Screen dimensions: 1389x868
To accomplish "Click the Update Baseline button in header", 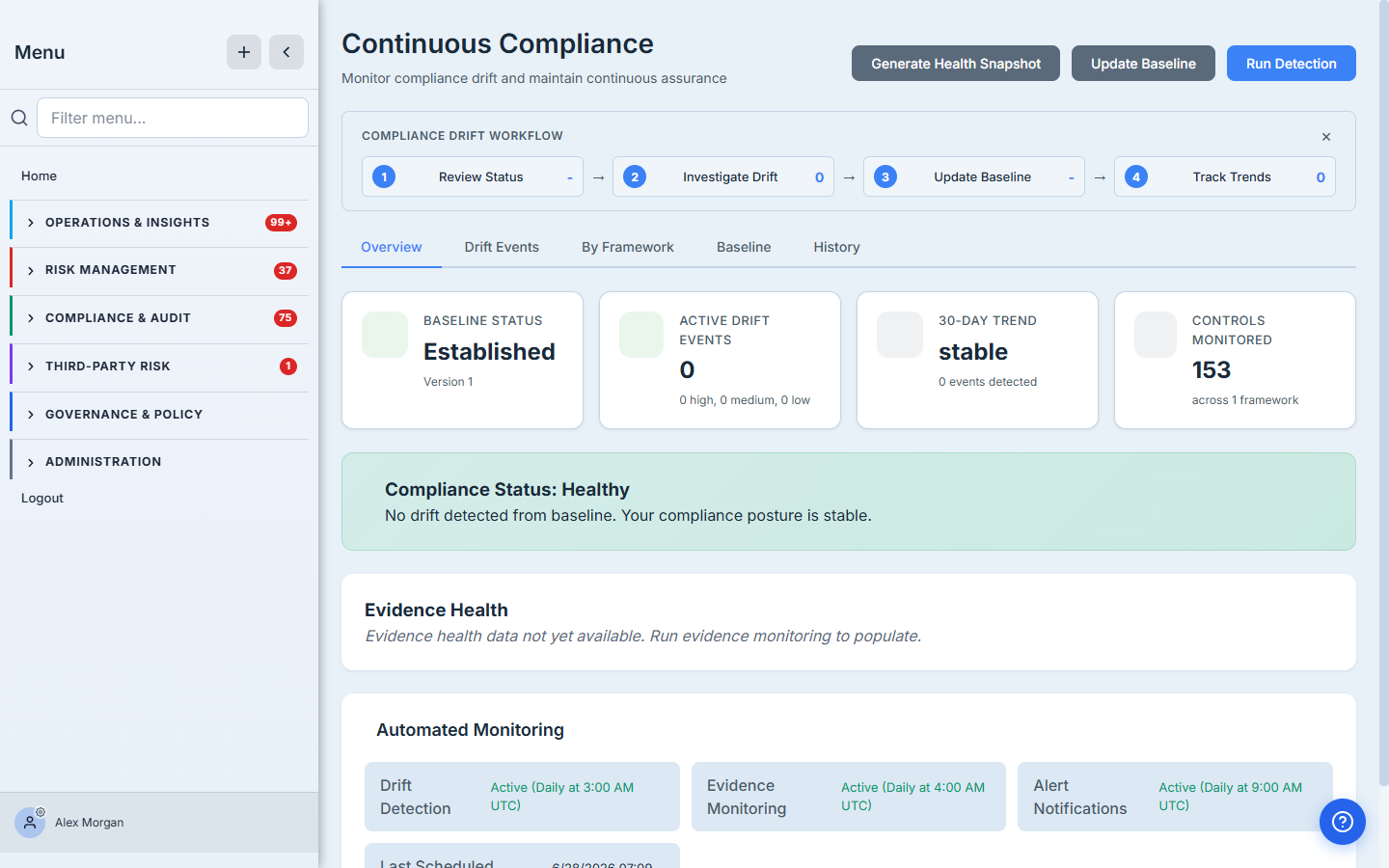I will click(x=1143, y=64).
